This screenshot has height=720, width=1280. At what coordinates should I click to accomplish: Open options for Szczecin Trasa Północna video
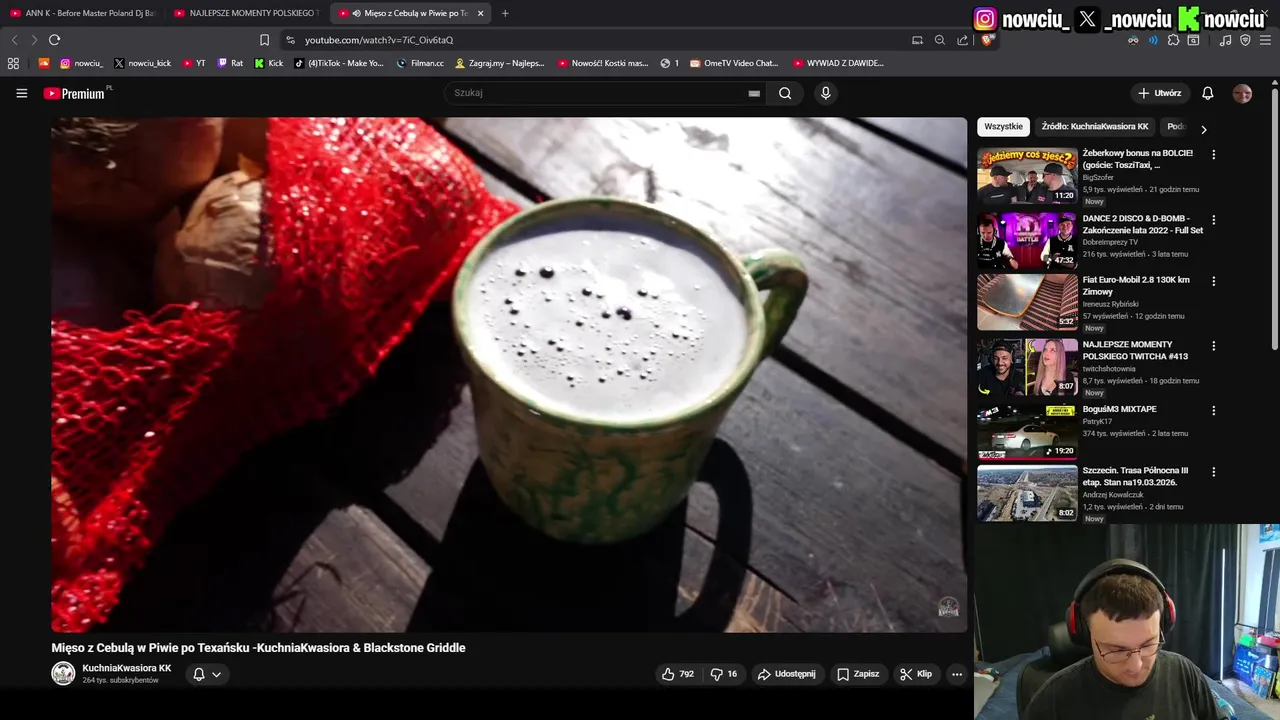pos(1214,472)
